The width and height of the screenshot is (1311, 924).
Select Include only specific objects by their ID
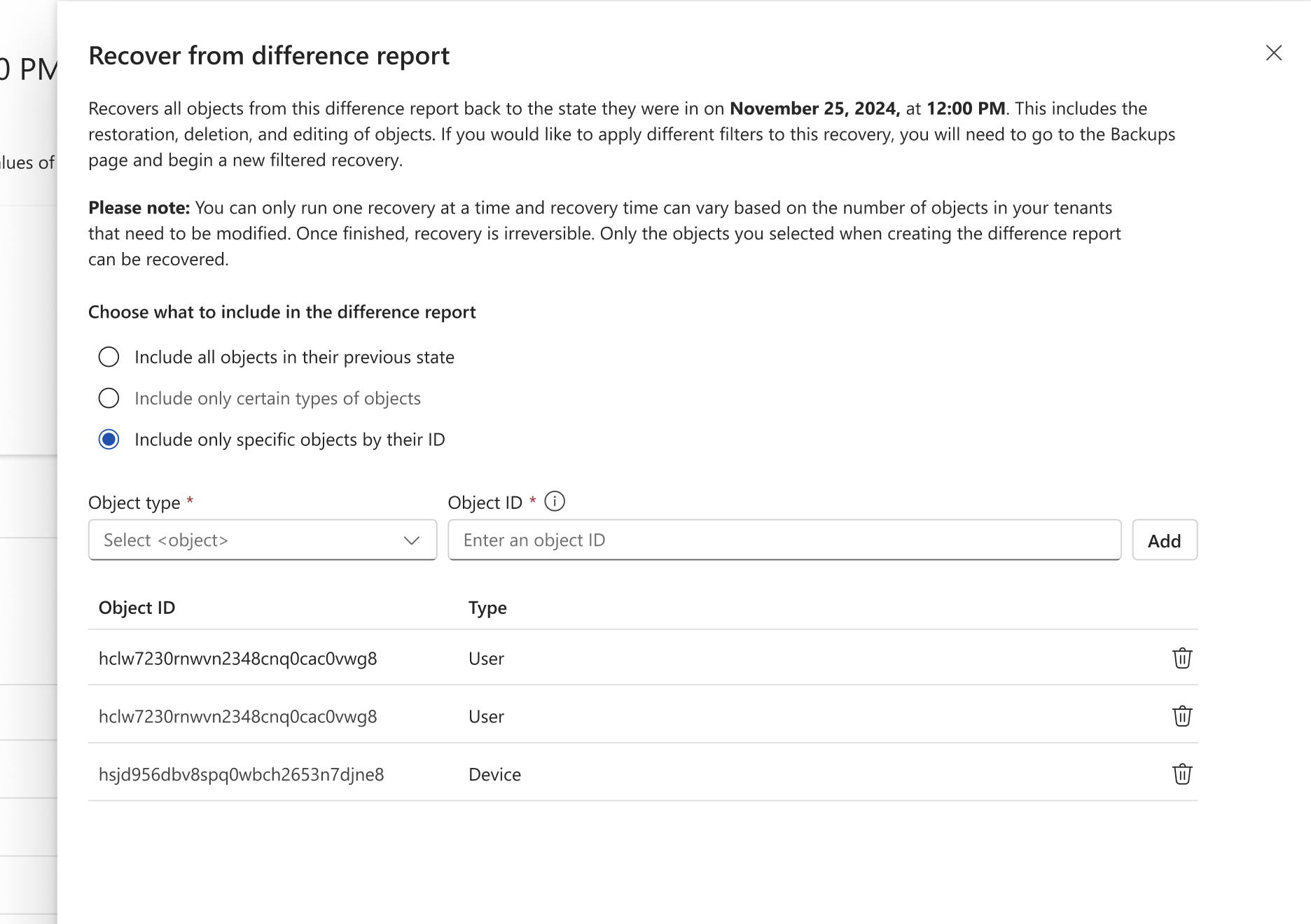109,440
